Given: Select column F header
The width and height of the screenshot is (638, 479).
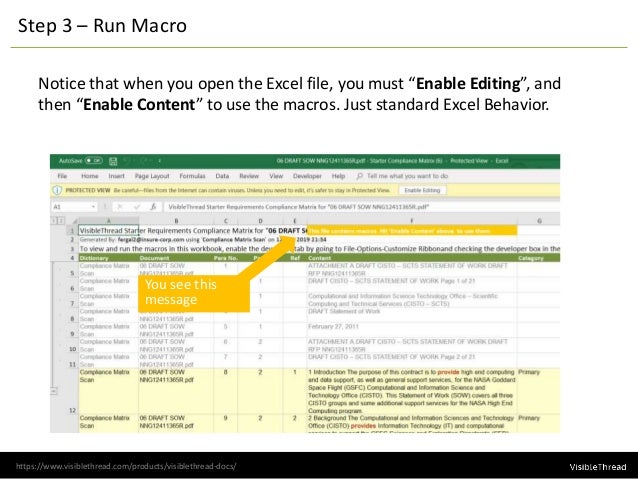Looking at the screenshot, I should pyautogui.click(x=412, y=221).
